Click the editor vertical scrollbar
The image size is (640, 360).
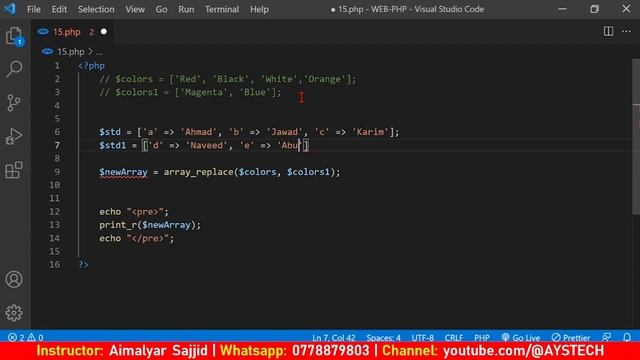636,137
